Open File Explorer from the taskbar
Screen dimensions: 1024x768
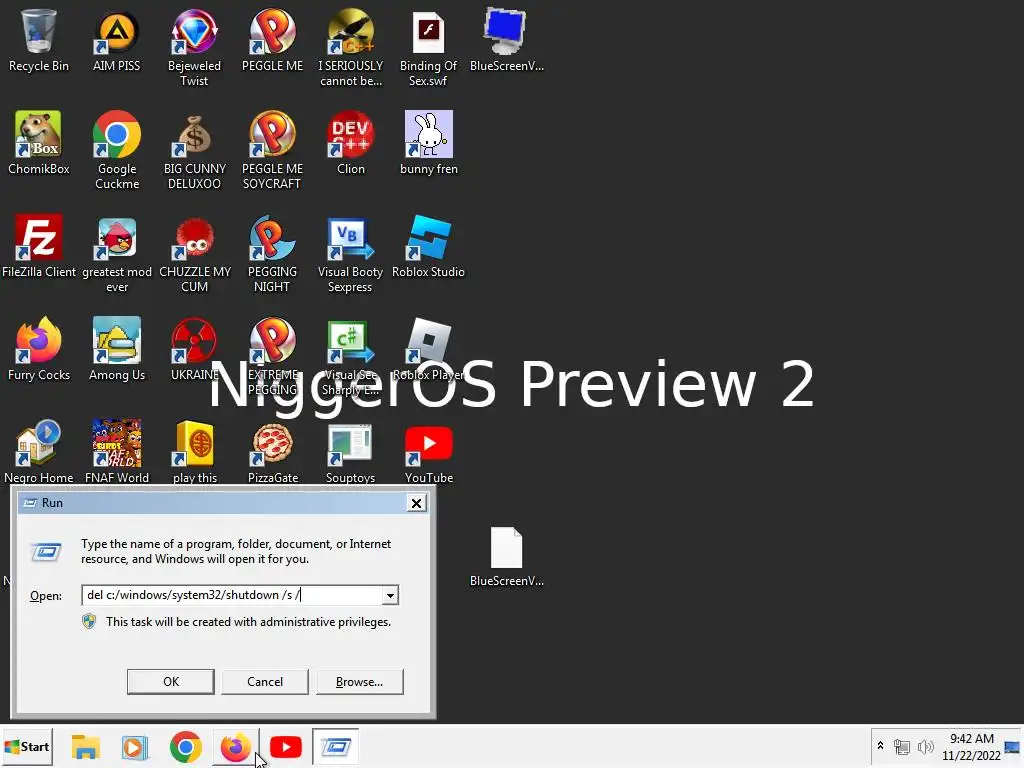(x=86, y=746)
